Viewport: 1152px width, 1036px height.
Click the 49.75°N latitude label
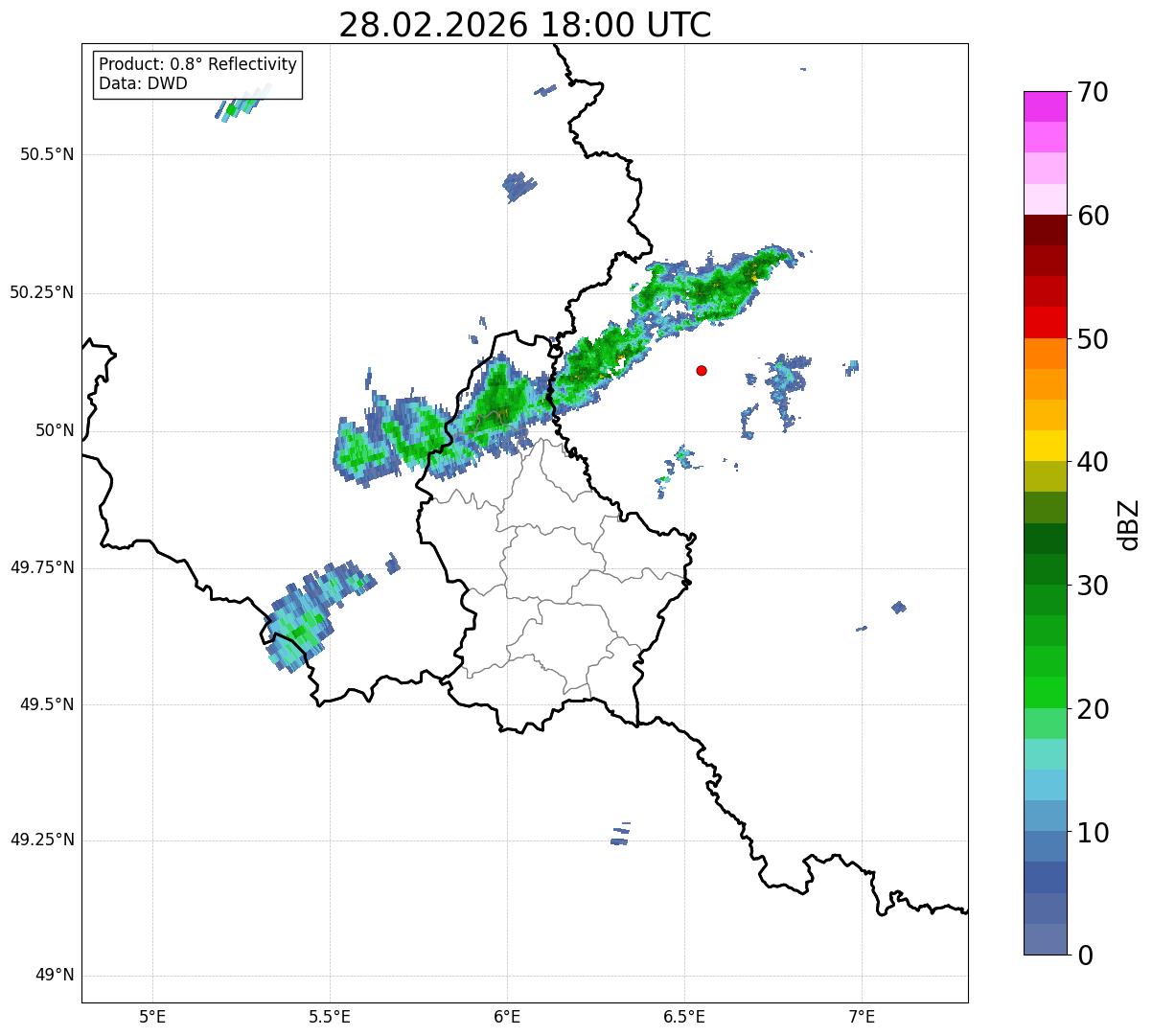[x=42, y=567]
